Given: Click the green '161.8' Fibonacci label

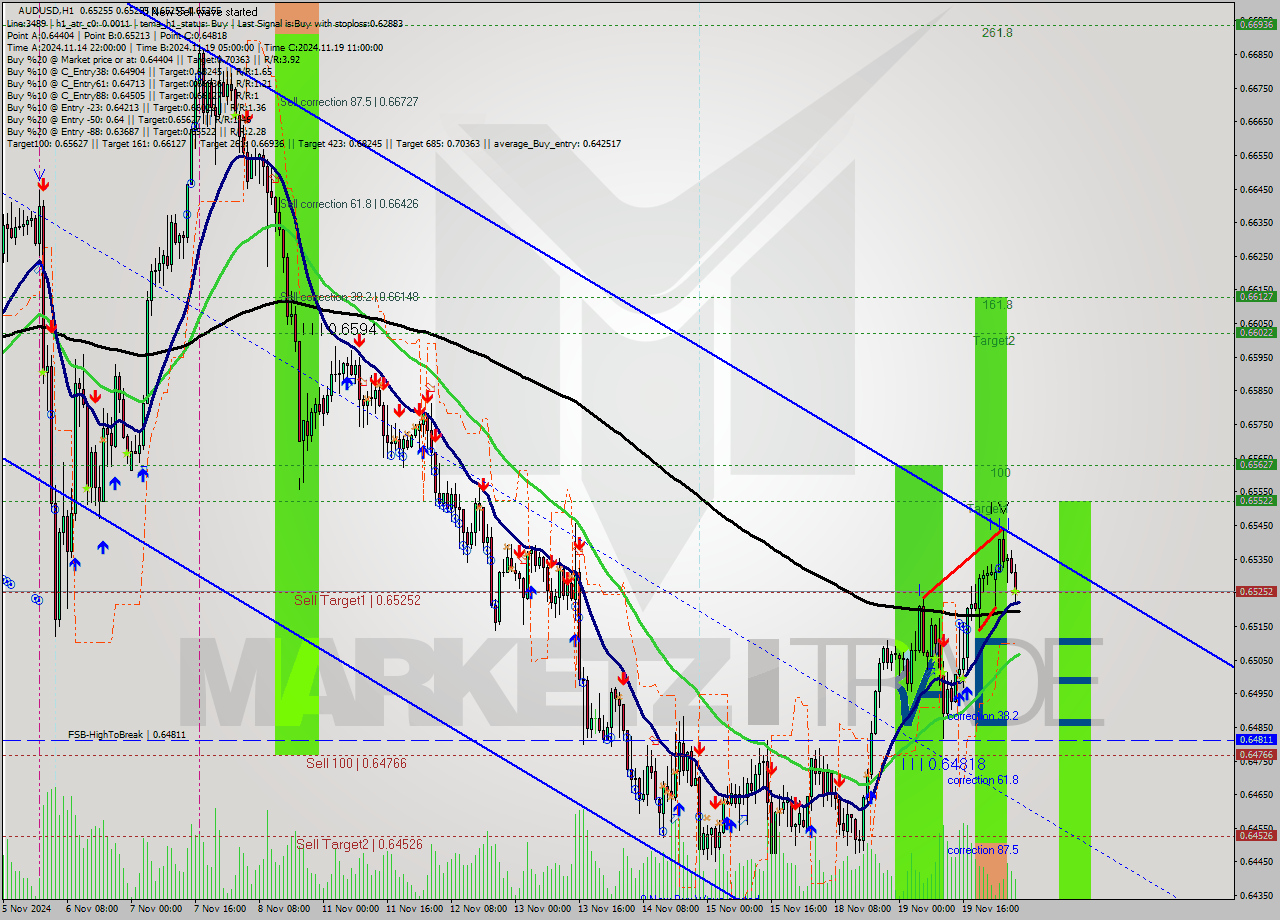Looking at the screenshot, I should [x=997, y=304].
